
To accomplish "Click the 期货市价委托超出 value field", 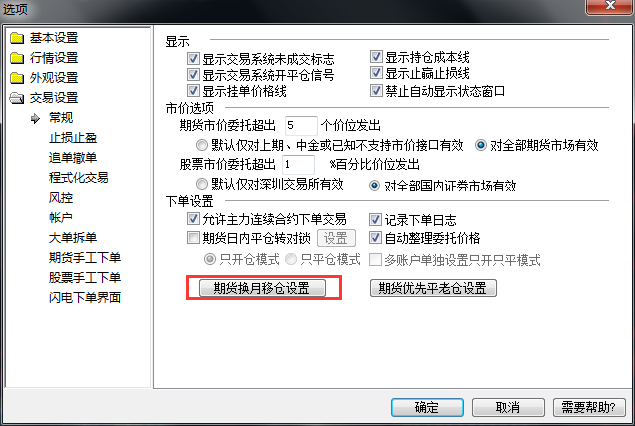I will (x=301, y=125).
